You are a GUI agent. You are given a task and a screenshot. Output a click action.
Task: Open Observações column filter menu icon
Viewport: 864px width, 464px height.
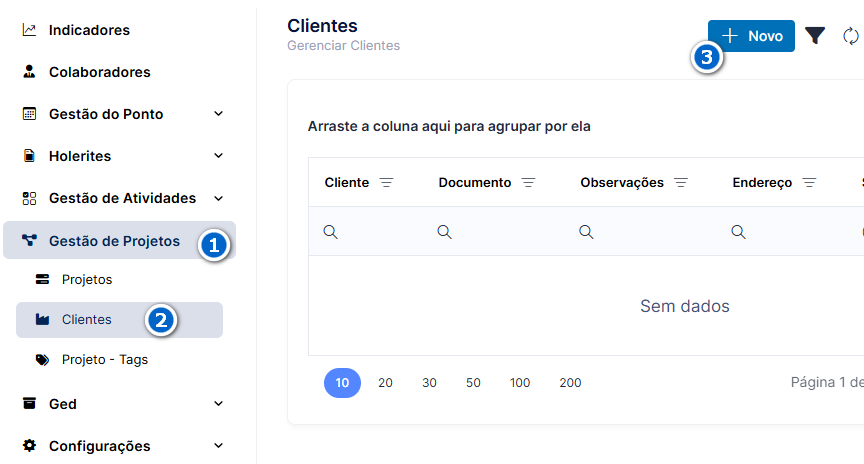tap(681, 182)
